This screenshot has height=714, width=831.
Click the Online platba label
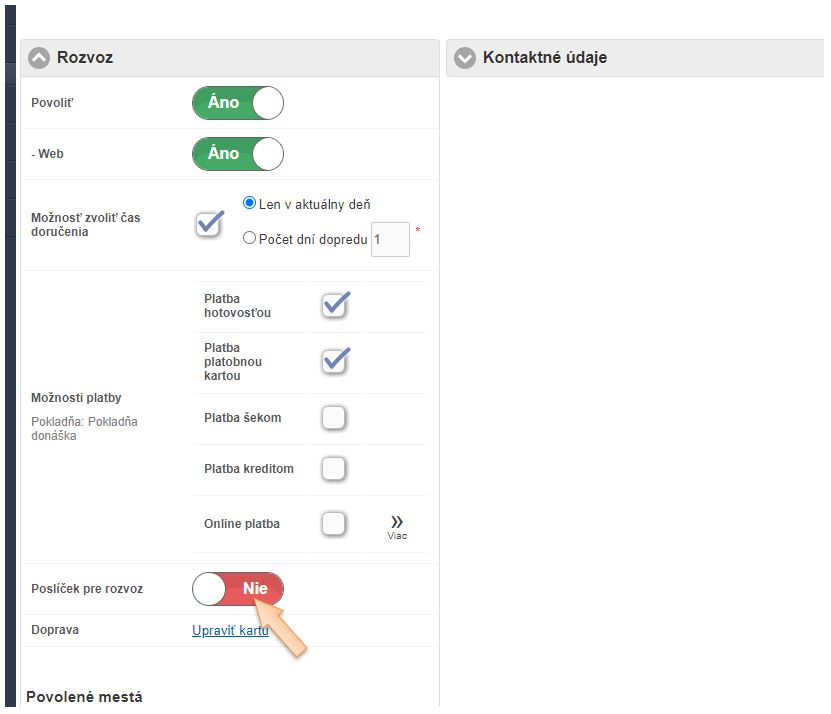coord(241,524)
